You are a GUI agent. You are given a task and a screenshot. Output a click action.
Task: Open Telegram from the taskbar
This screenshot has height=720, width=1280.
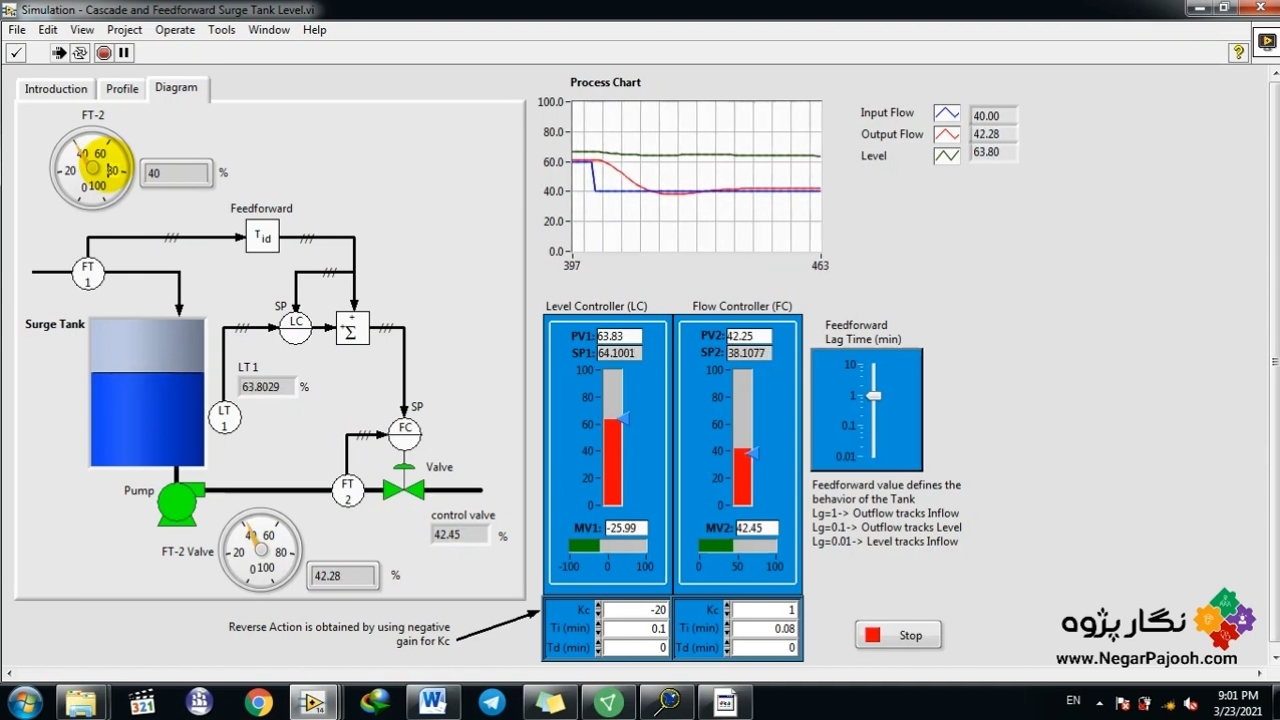492,702
